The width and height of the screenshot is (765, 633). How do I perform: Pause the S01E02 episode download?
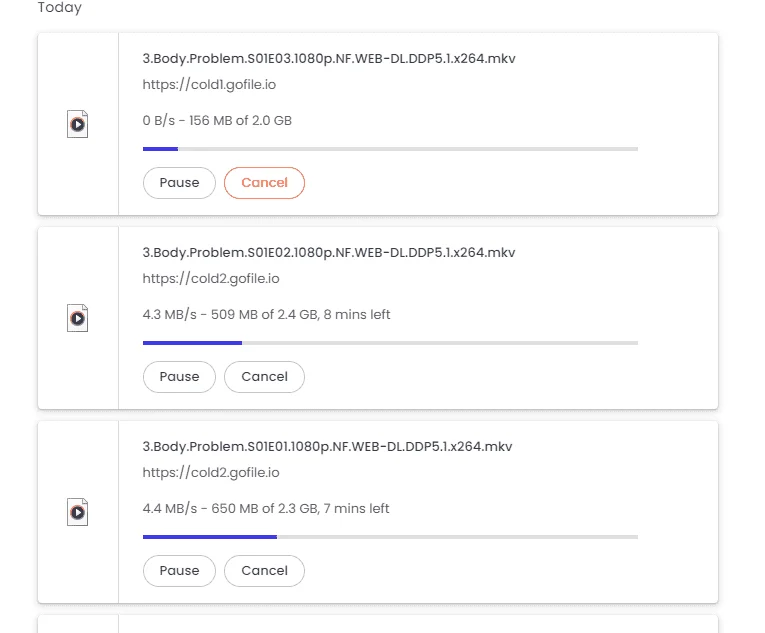pyautogui.click(x=179, y=377)
